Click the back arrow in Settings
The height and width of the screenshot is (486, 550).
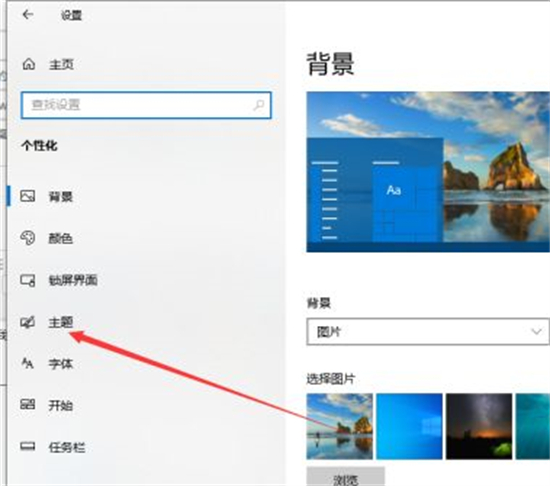point(28,14)
